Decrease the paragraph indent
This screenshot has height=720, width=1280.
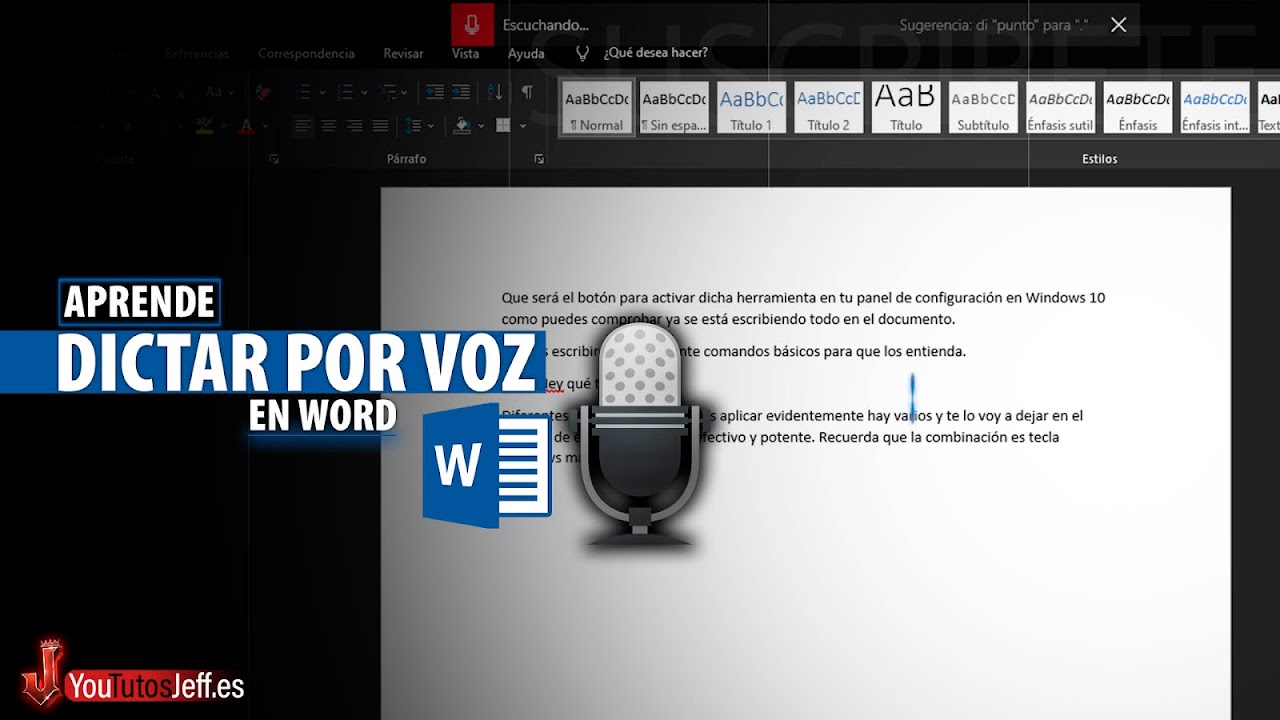coord(435,92)
